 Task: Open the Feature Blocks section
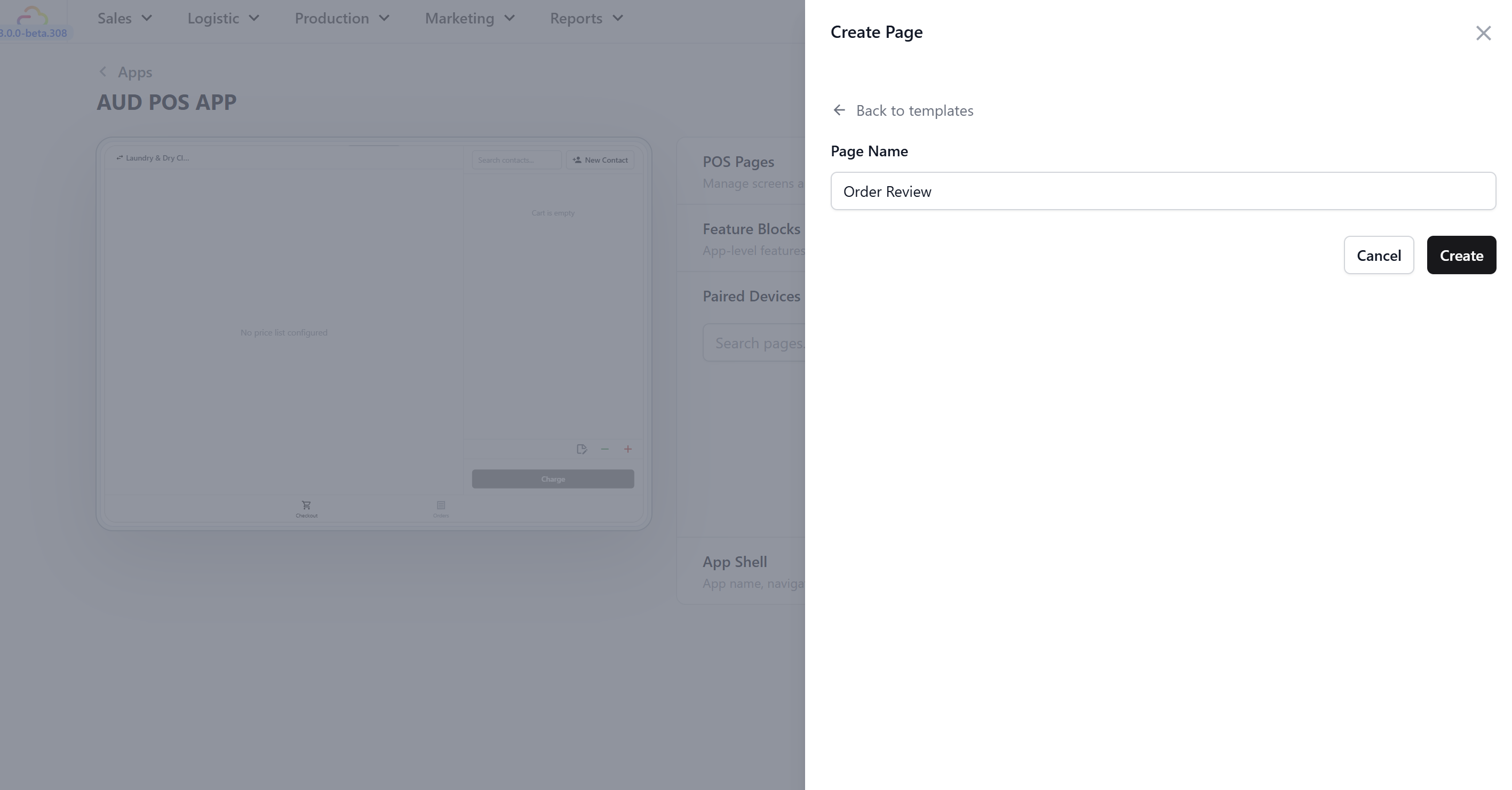tap(741, 238)
